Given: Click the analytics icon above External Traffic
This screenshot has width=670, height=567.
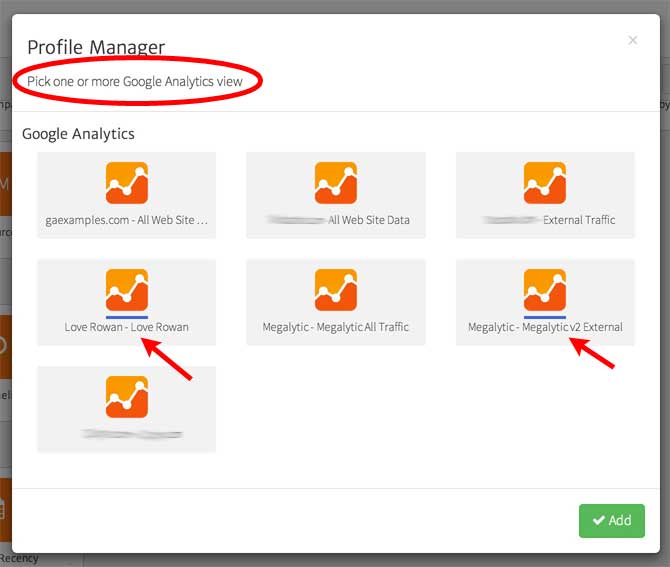Looking at the screenshot, I should coord(545,183).
